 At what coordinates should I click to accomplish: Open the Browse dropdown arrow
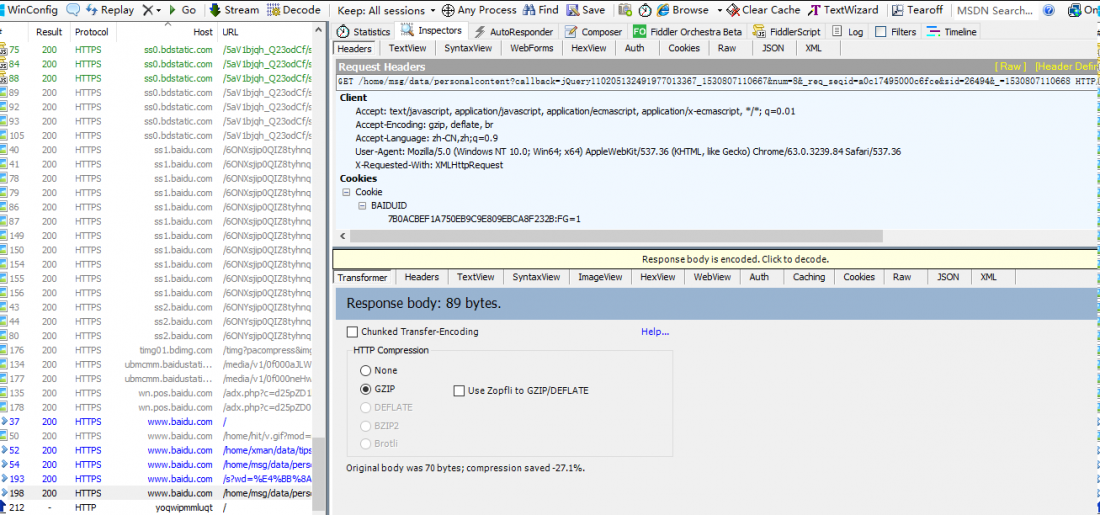(x=719, y=11)
